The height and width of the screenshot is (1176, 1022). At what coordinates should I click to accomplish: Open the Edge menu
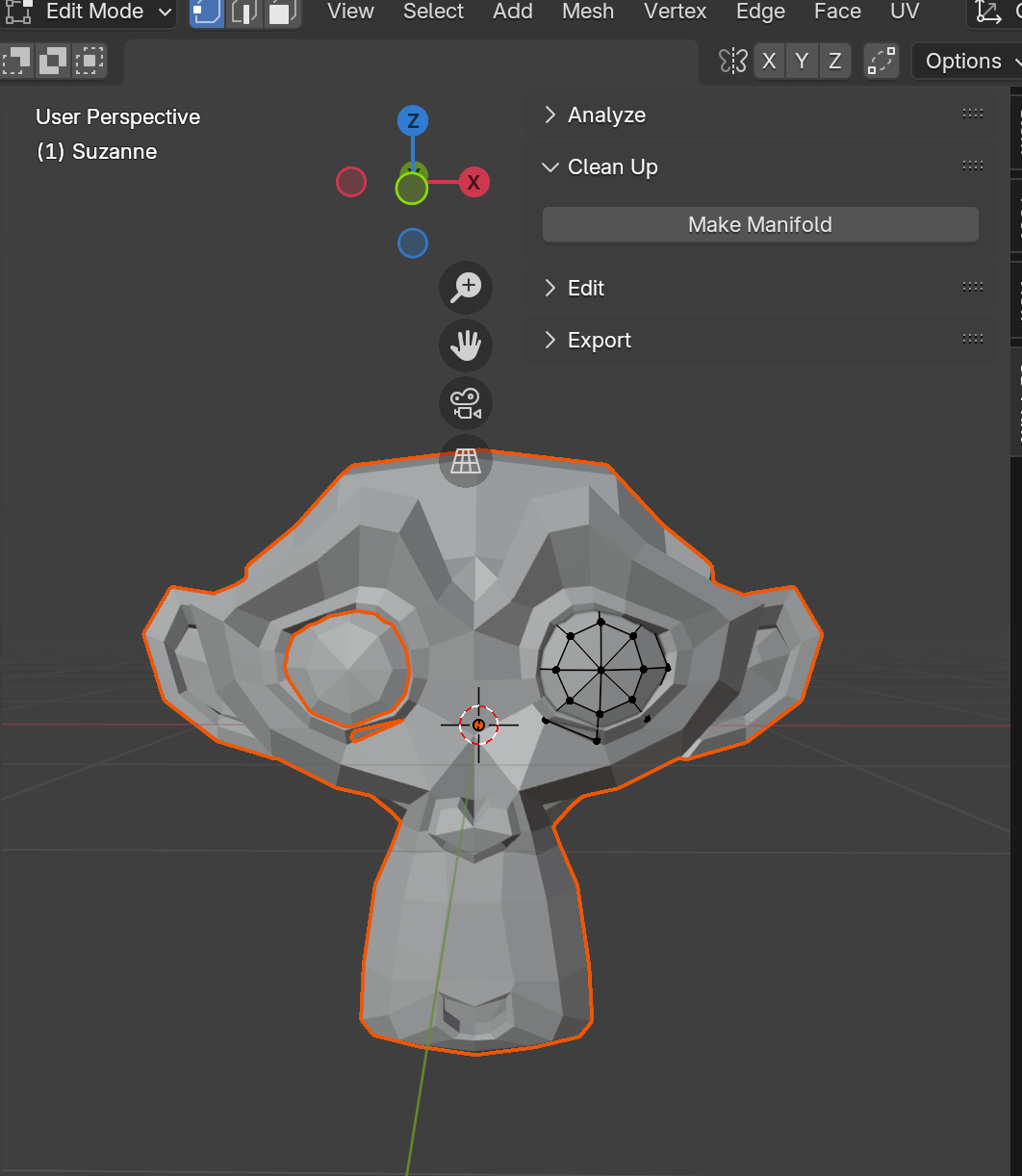(x=760, y=12)
